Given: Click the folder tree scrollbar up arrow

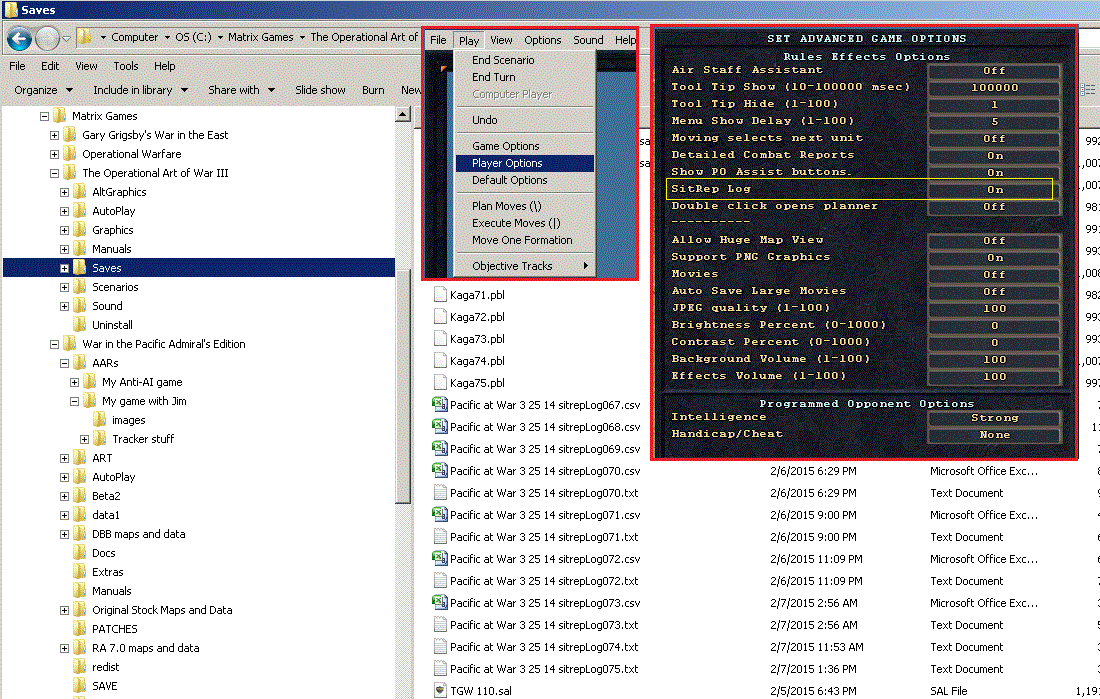Looking at the screenshot, I should (403, 114).
